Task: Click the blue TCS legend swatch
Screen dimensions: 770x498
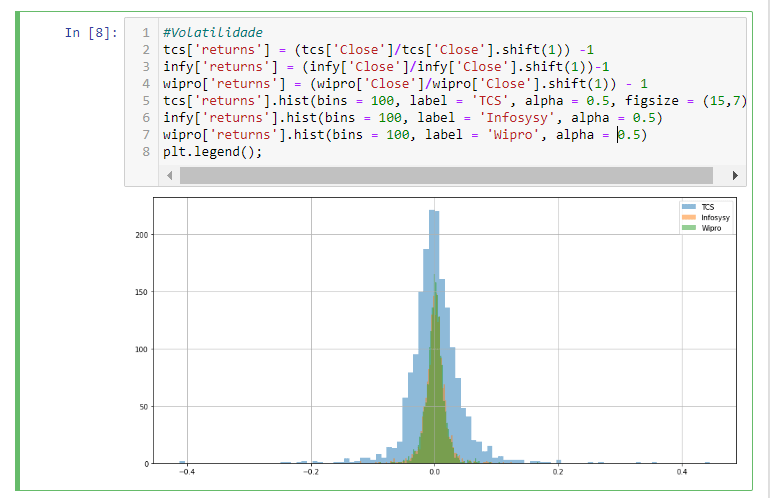Action: coord(688,207)
